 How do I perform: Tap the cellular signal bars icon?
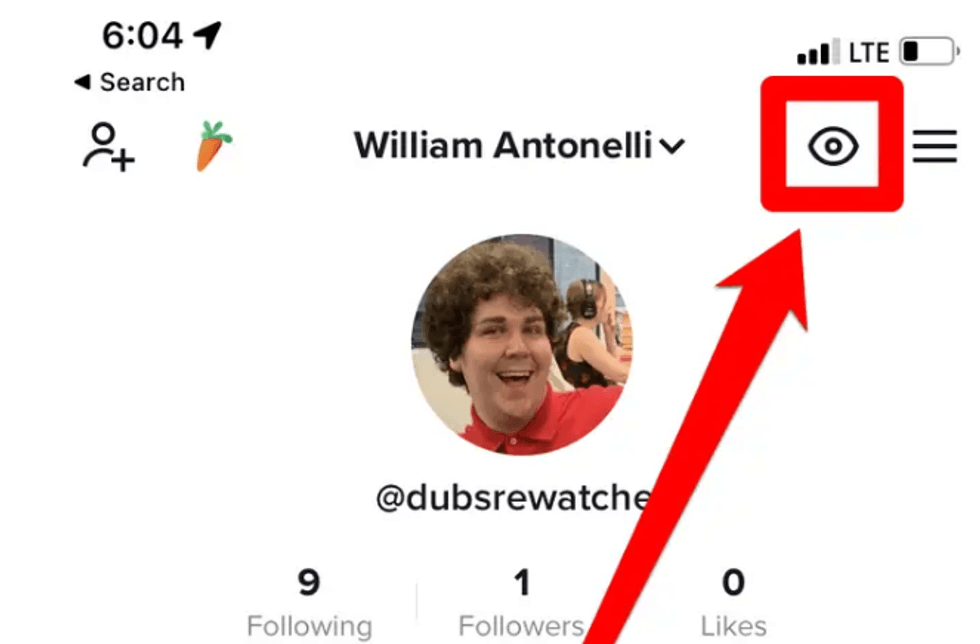click(818, 51)
